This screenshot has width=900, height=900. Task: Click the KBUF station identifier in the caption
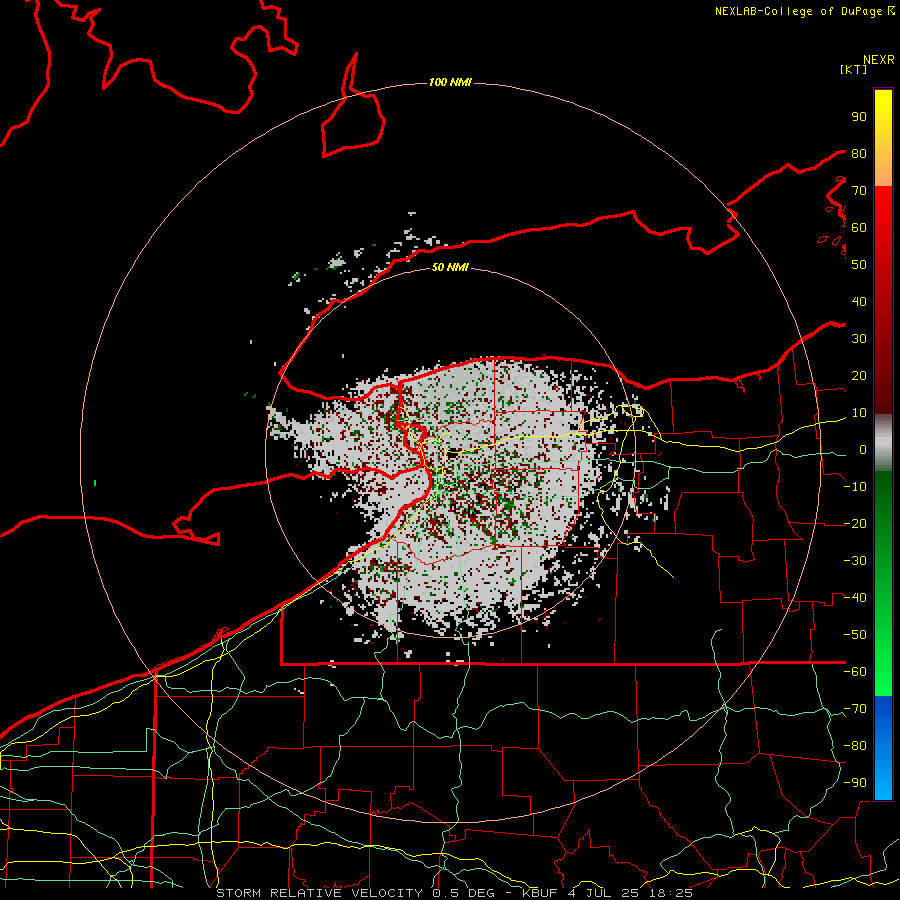tap(540, 893)
